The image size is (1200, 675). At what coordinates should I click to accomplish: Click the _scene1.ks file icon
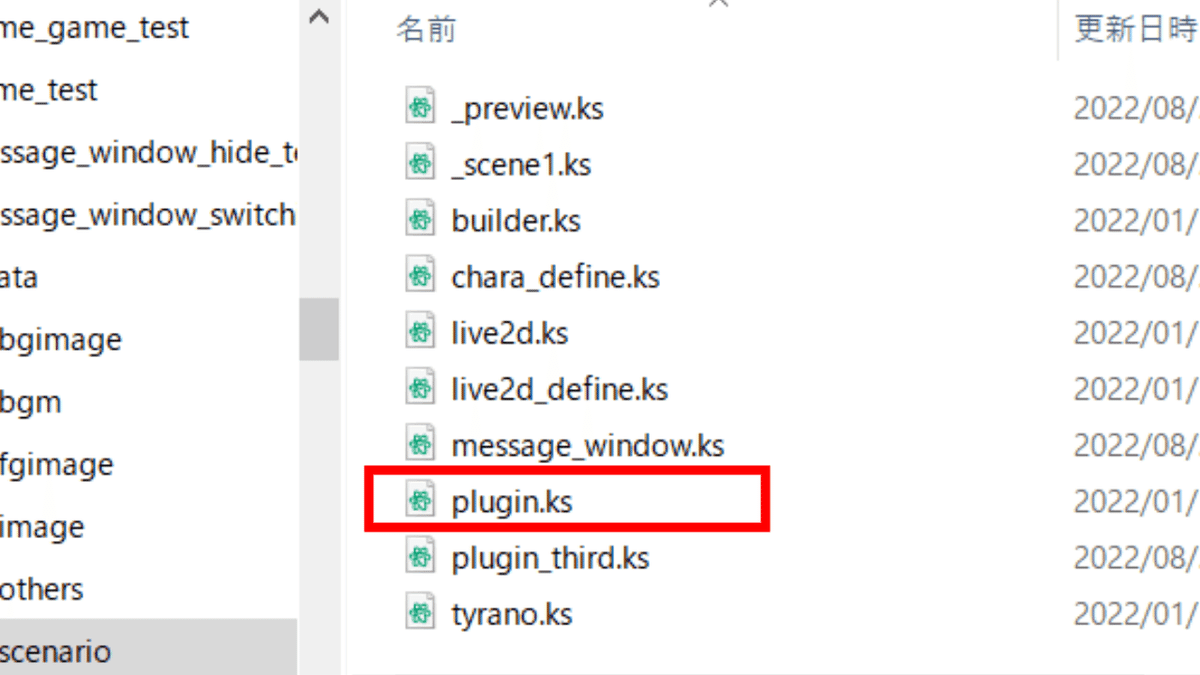[x=420, y=163]
